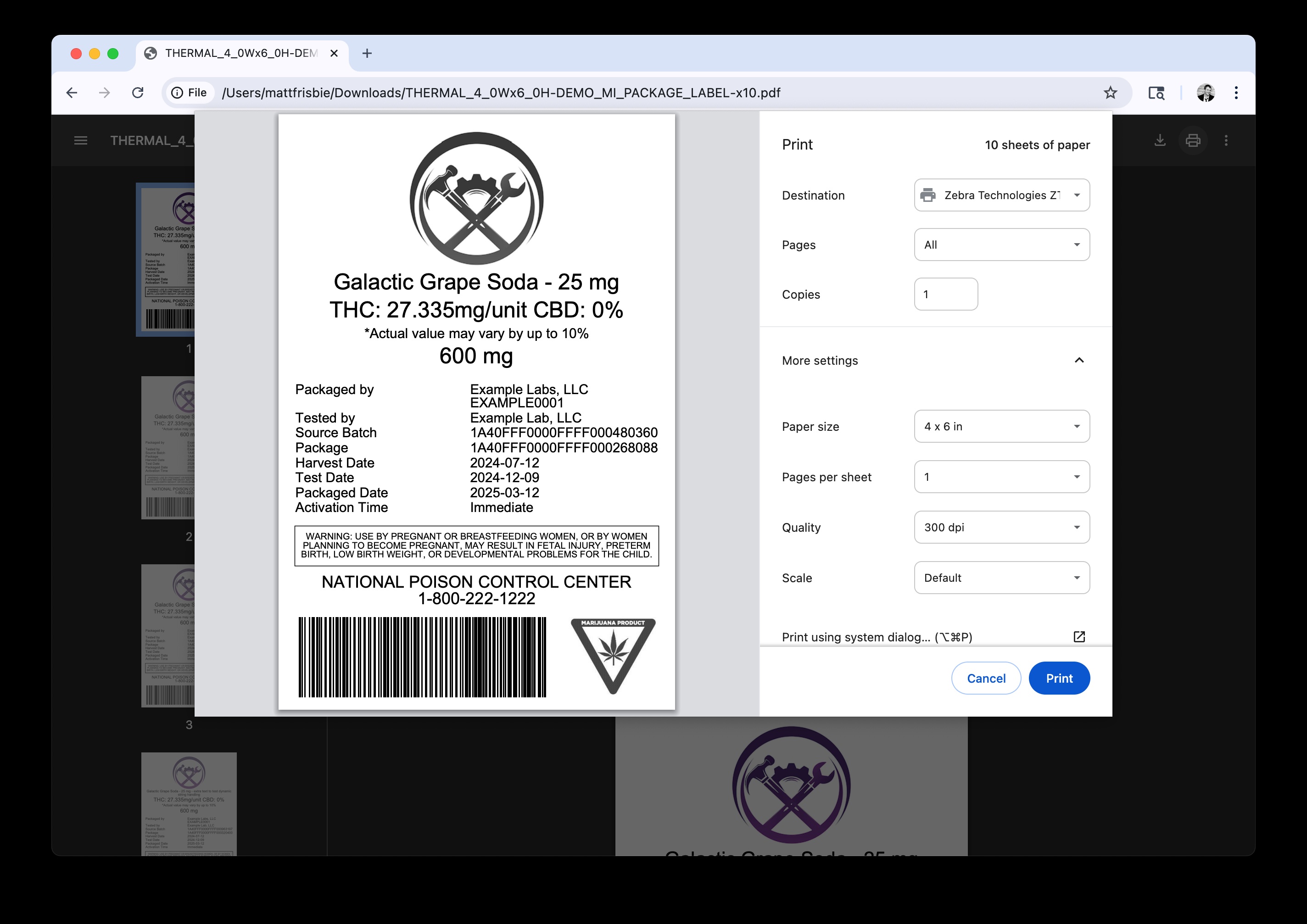Image resolution: width=1307 pixels, height=924 pixels.
Task: Open the Chrome three-dot menu
Action: [1236, 93]
